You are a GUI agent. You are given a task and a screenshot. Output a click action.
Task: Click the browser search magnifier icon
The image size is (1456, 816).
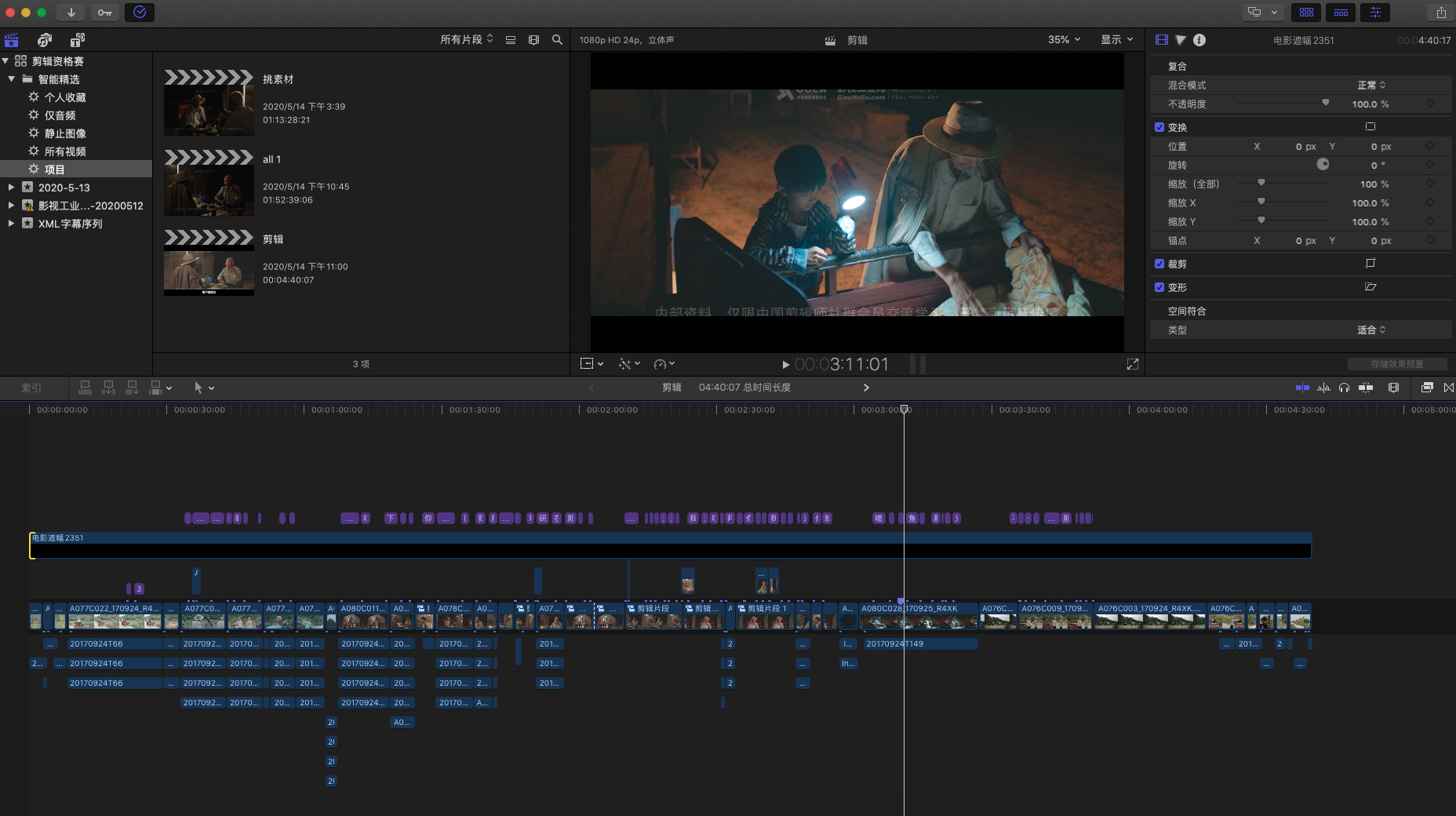pyautogui.click(x=557, y=40)
